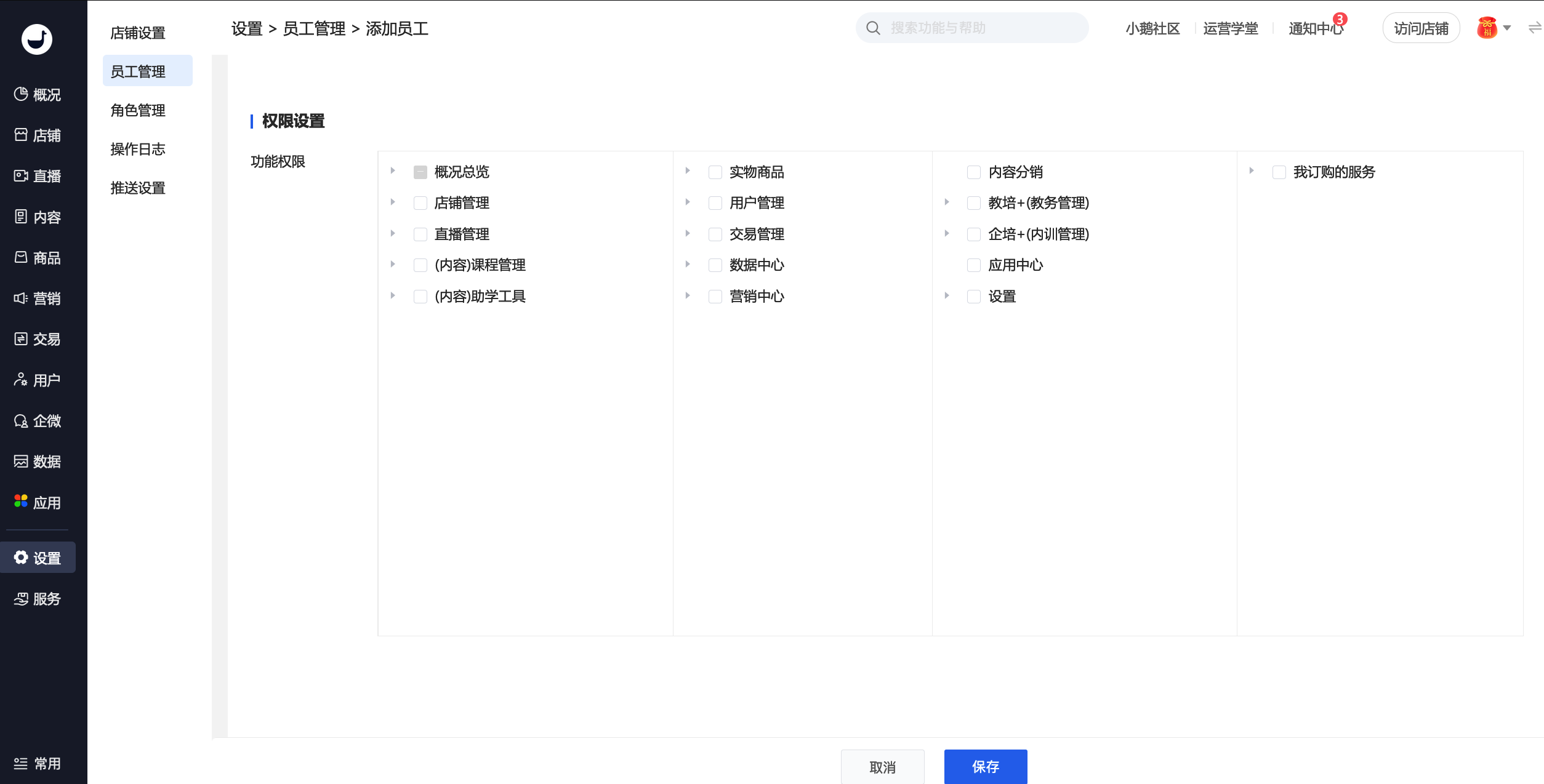The image size is (1544, 784).
Task: Click the Xiaoe-tech swan logo
Action: point(37,39)
